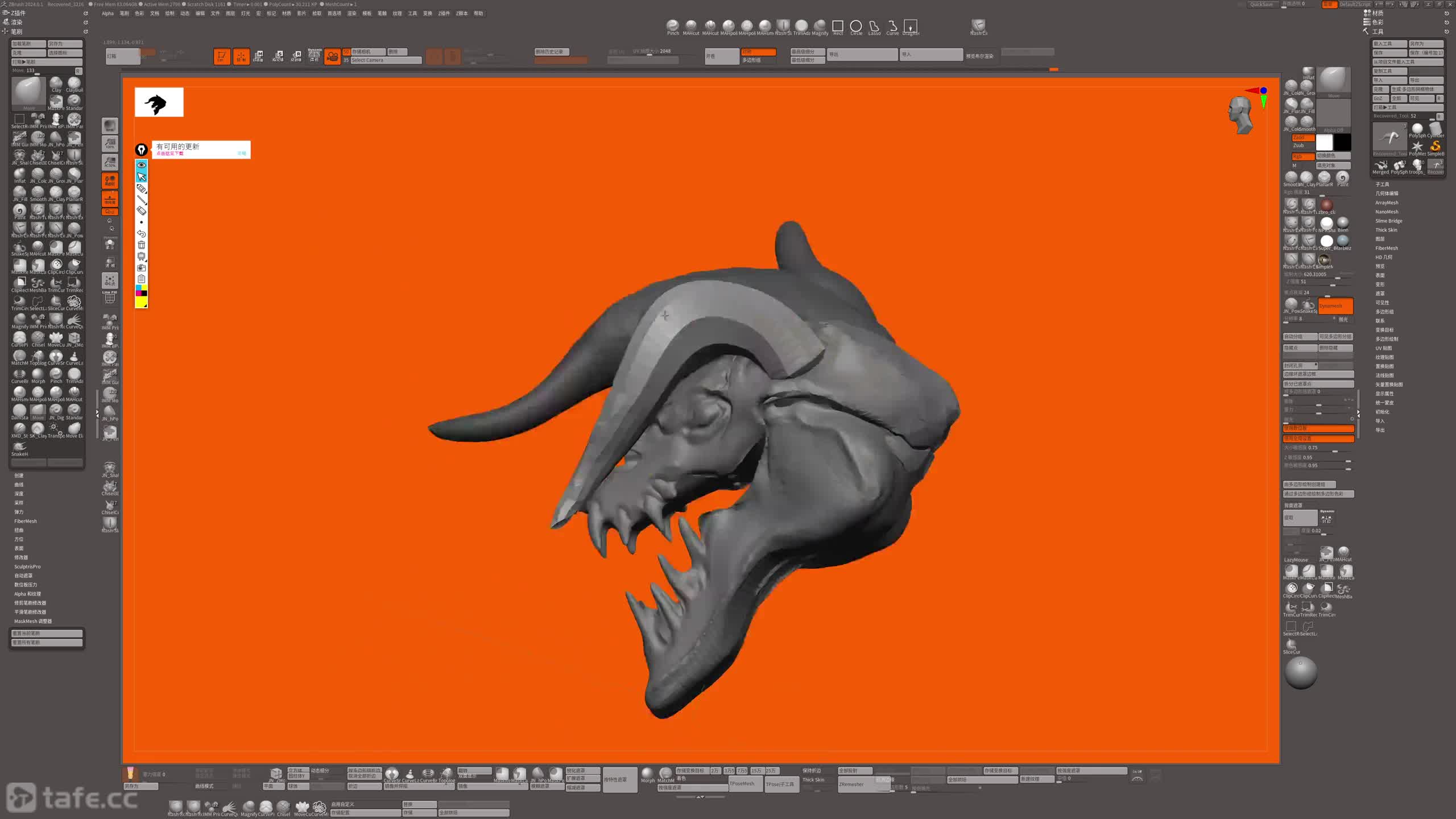
Task: Toggle the Dynamesh button
Action: pyautogui.click(x=1335, y=306)
